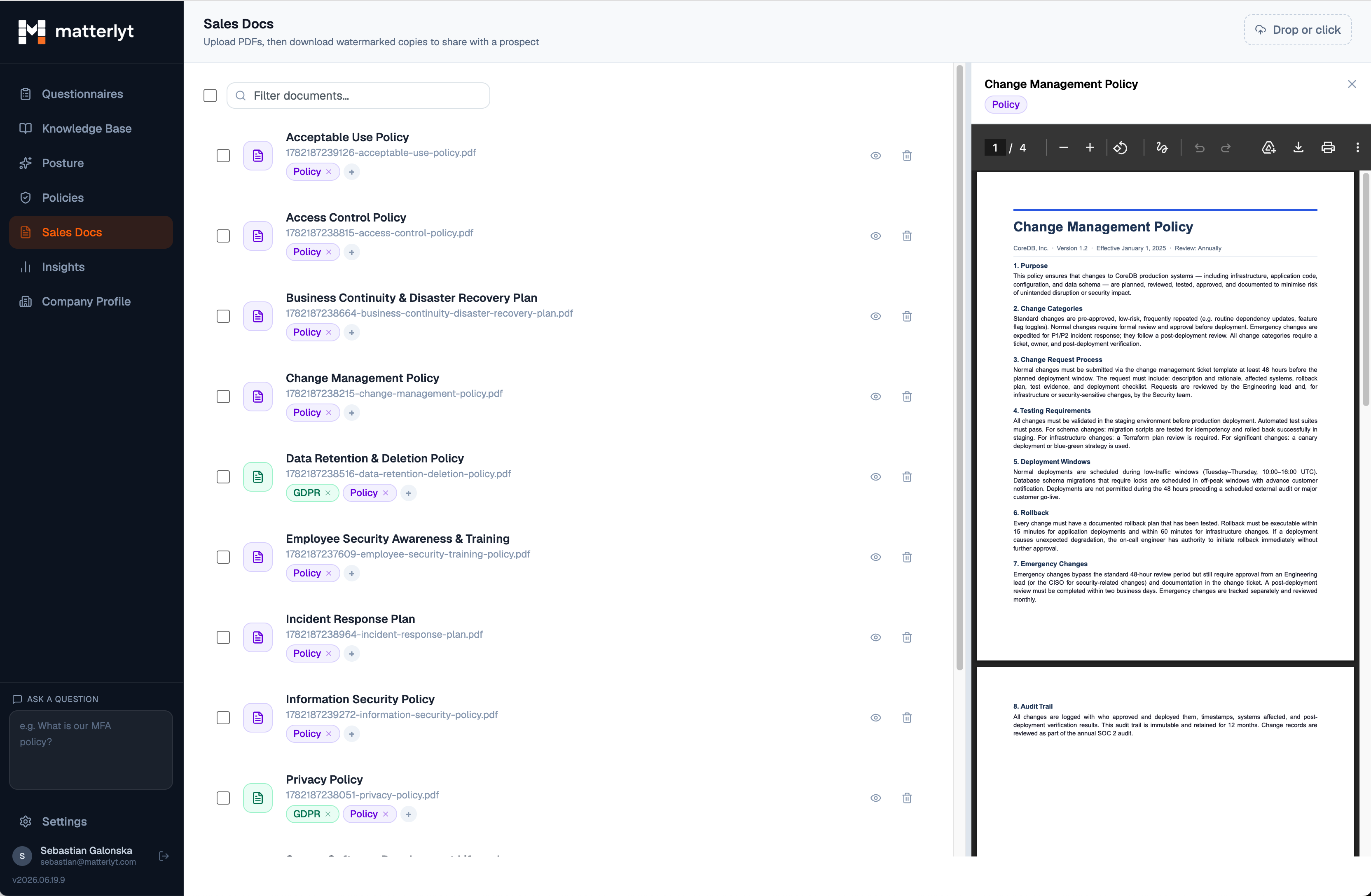
Task: Click the Acceptable Use Policy file icon
Action: pyautogui.click(x=257, y=156)
